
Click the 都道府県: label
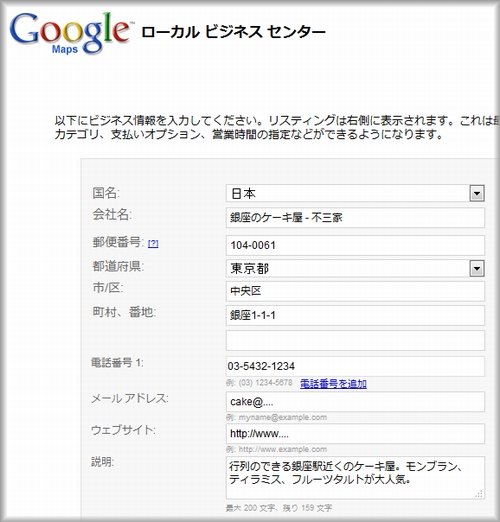pyautogui.click(x=118, y=266)
